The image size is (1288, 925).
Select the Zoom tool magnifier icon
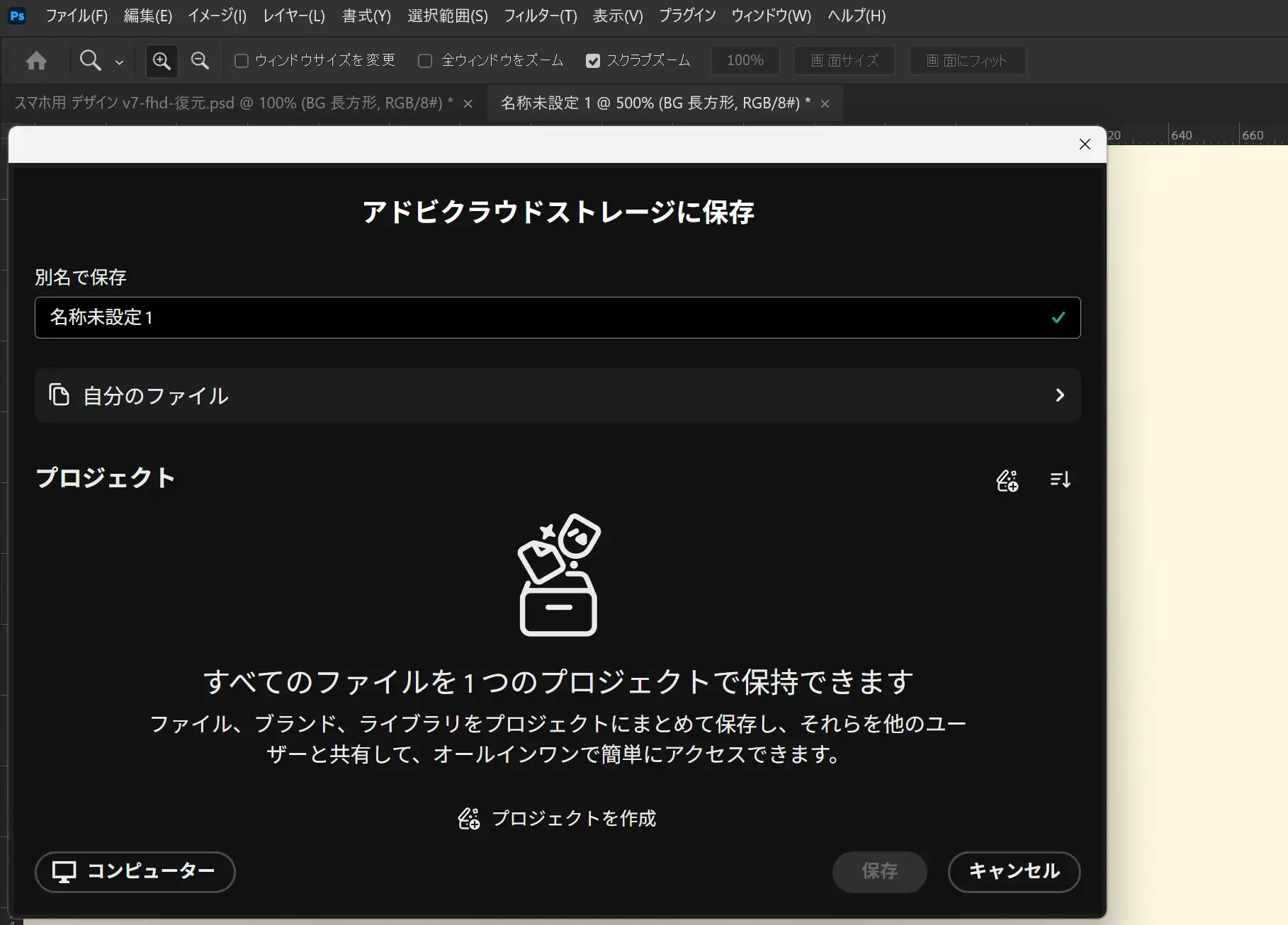pos(90,60)
